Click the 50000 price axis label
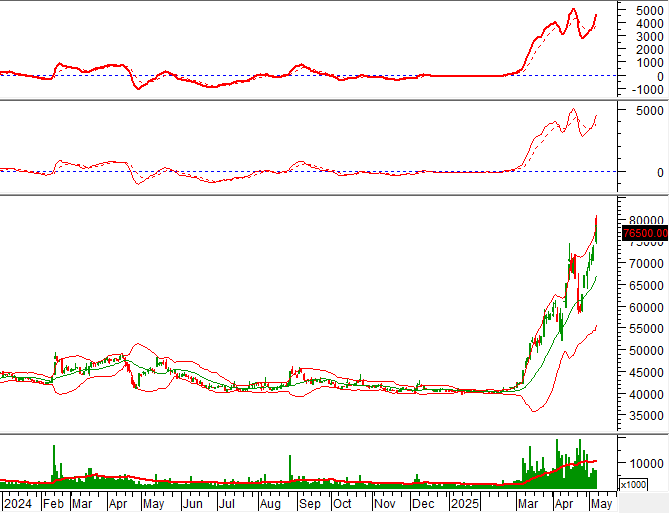 tap(646, 350)
